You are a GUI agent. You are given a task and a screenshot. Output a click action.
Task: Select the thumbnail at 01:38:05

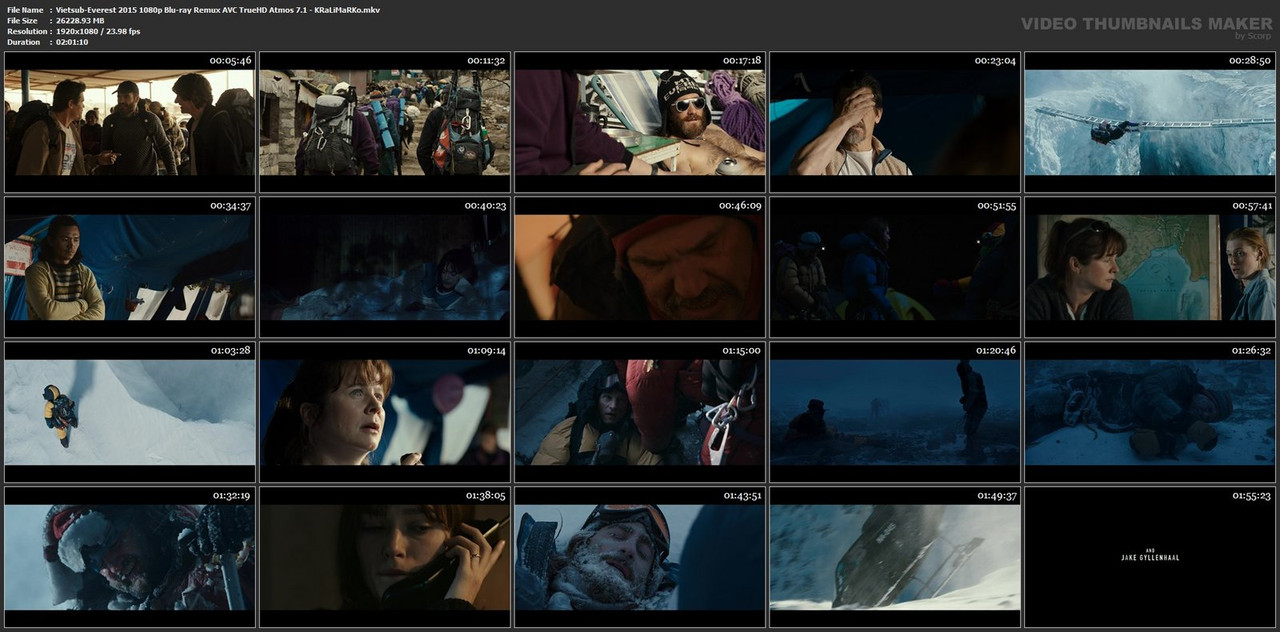click(x=385, y=557)
